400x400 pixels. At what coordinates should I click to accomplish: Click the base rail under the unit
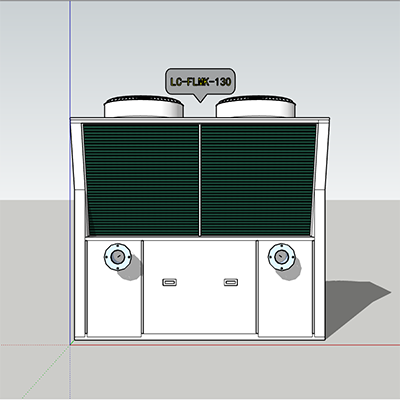click(x=200, y=338)
